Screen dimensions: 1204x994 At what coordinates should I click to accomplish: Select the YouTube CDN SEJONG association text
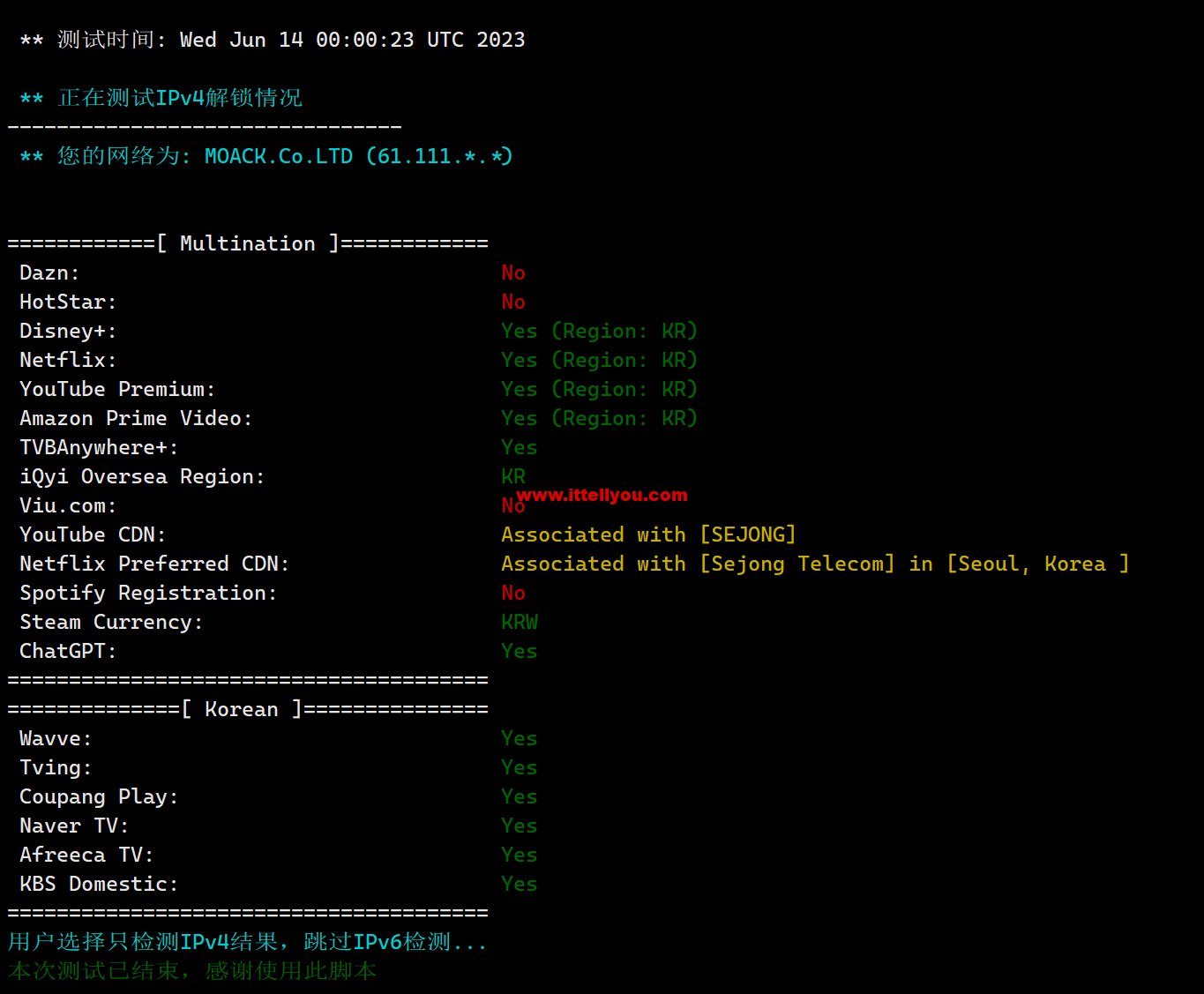point(648,534)
